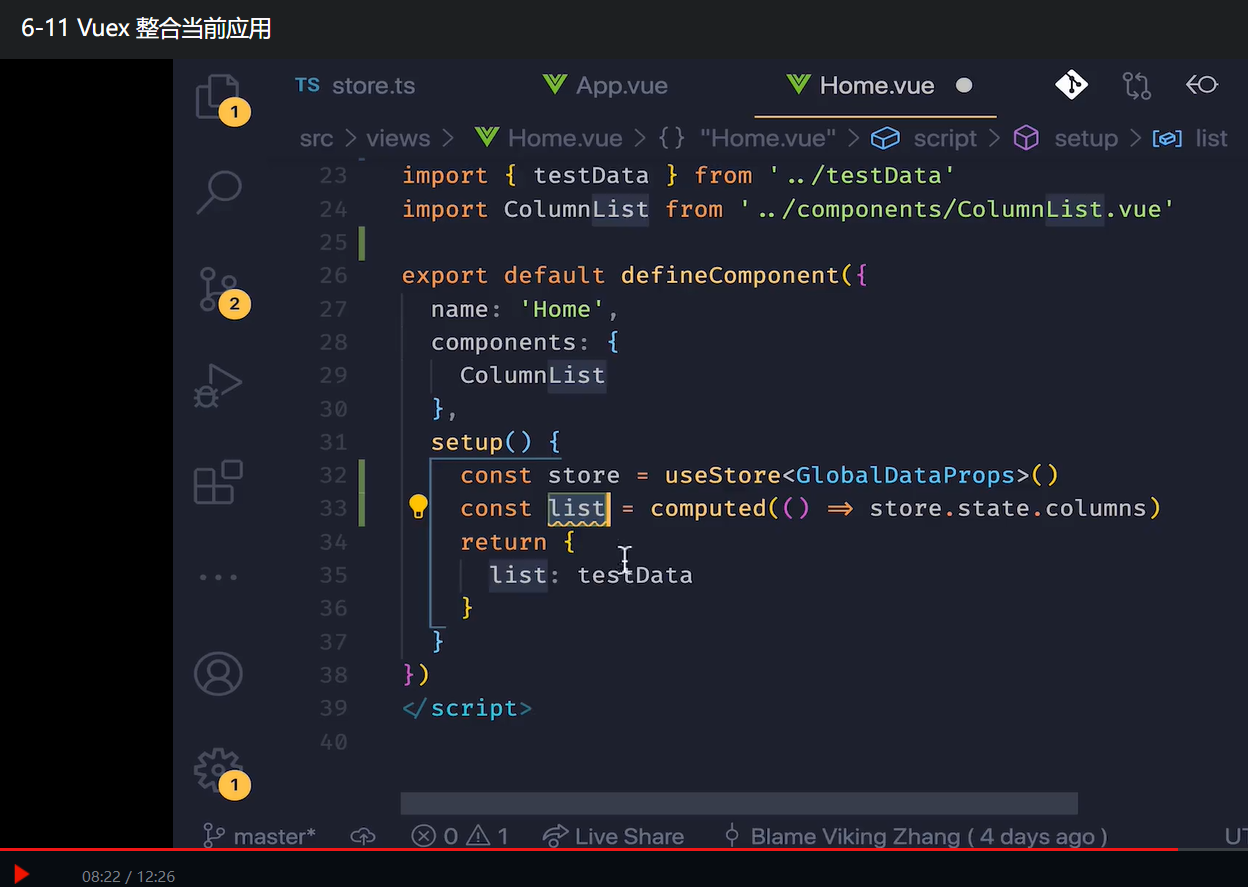1248x887 pixels.
Task: Click 'Home' string on line 27
Action: 562,309
